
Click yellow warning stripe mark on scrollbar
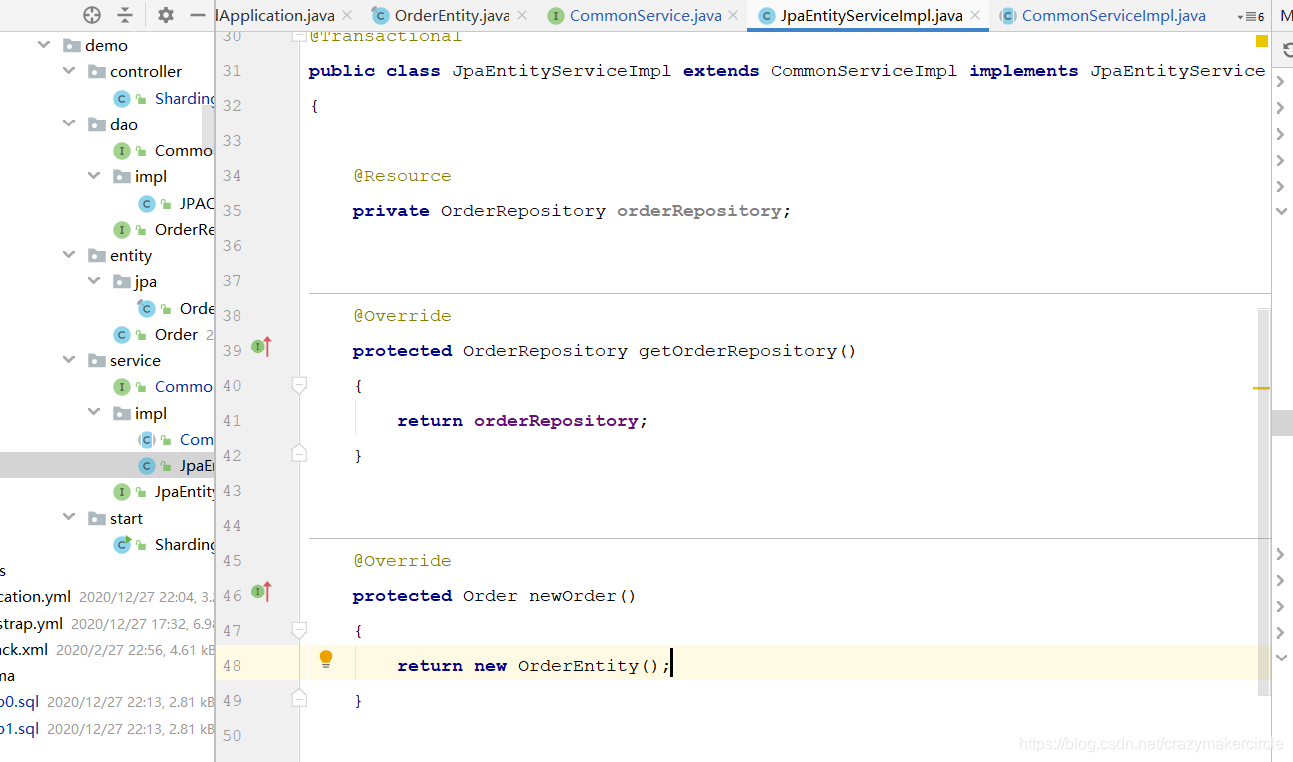coord(1262,387)
